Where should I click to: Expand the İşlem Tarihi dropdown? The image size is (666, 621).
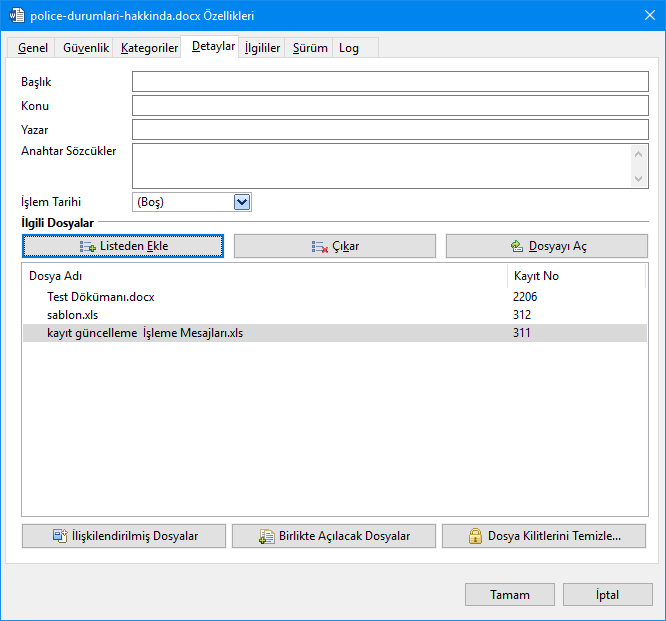(x=241, y=202)
